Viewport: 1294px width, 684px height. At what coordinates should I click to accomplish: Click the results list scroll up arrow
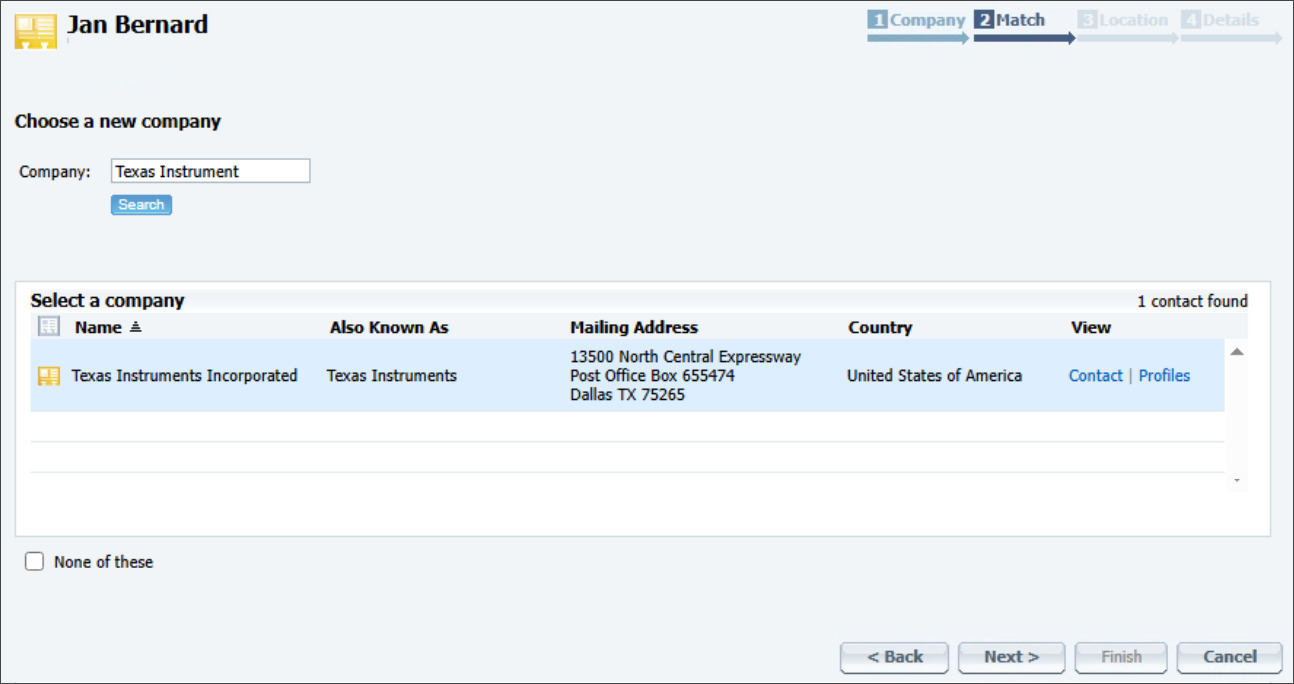[1237, 352]
